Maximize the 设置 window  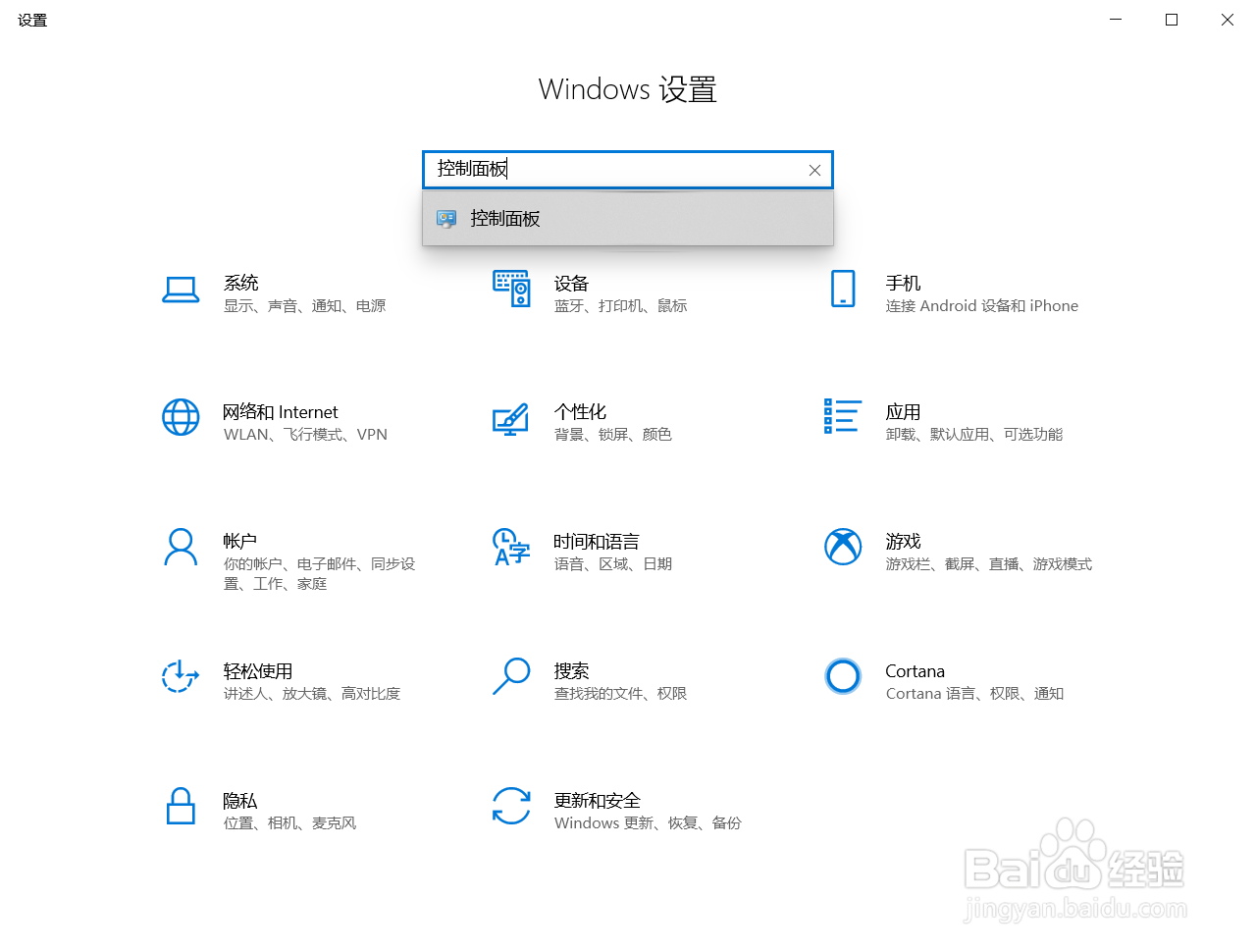[x=1172, y=20]
